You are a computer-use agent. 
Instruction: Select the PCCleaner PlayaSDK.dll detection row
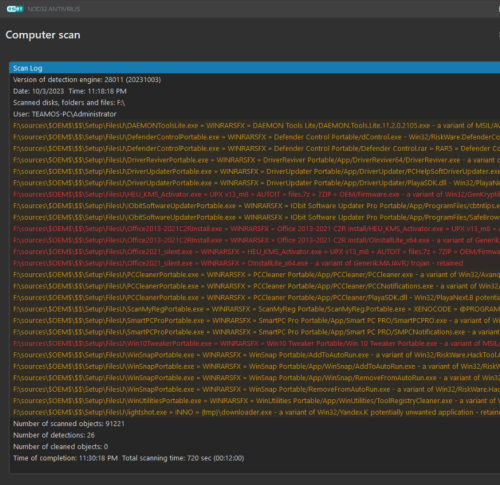[255, 297]
